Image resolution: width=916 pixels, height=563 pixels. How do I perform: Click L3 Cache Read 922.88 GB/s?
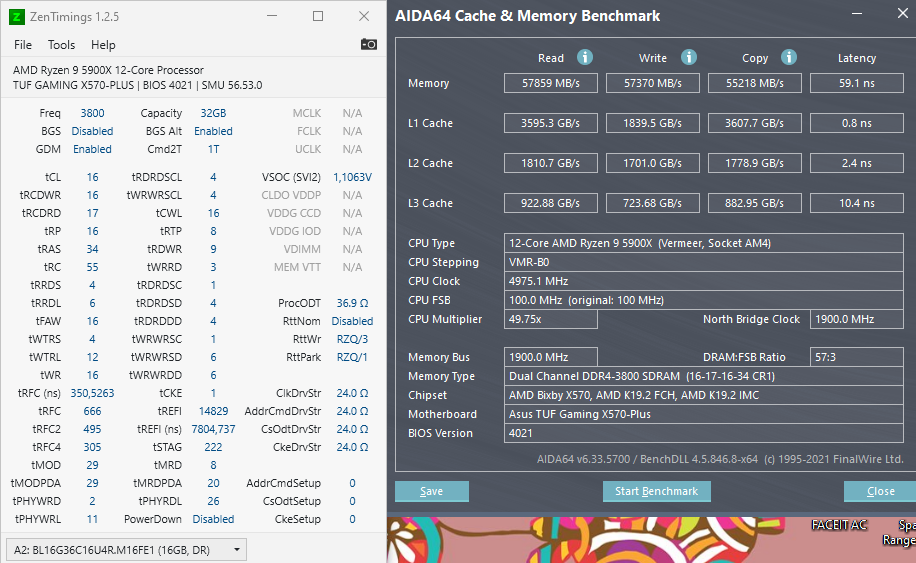(551, 203)
